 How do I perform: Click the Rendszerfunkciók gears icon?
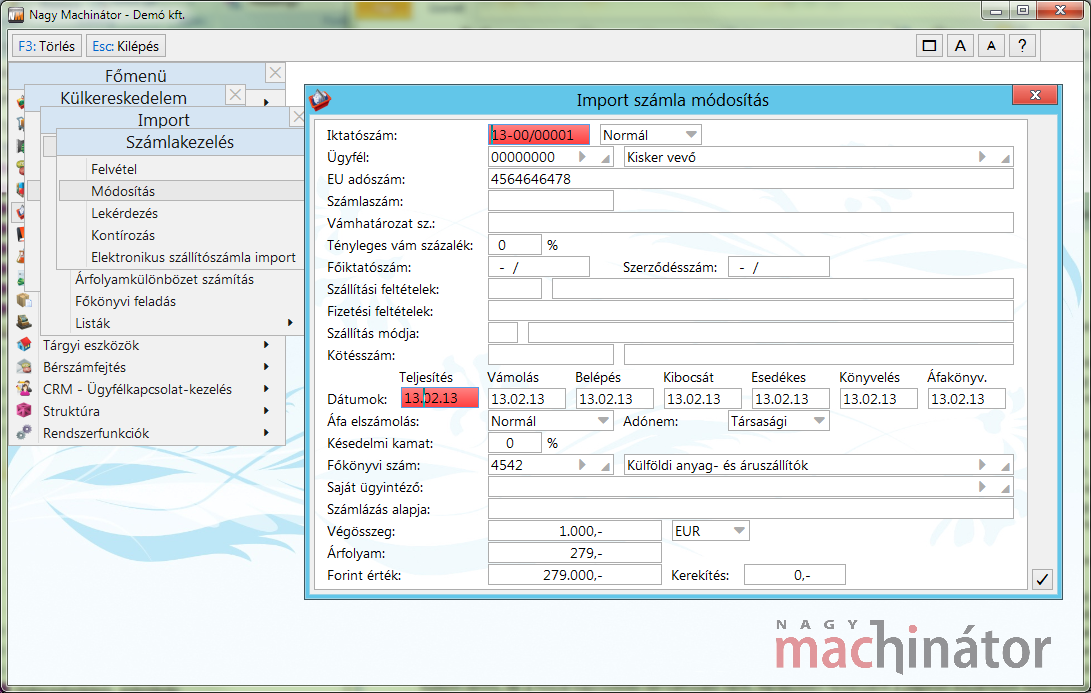tap(24, 433)
